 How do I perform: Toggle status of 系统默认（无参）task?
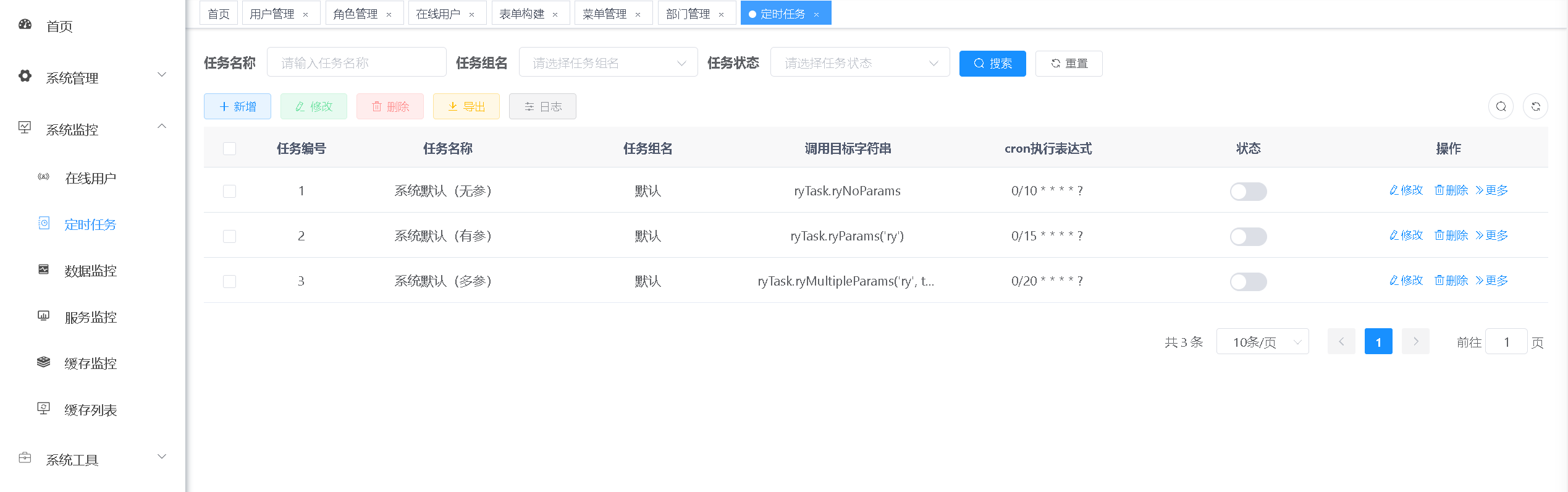1248,191
